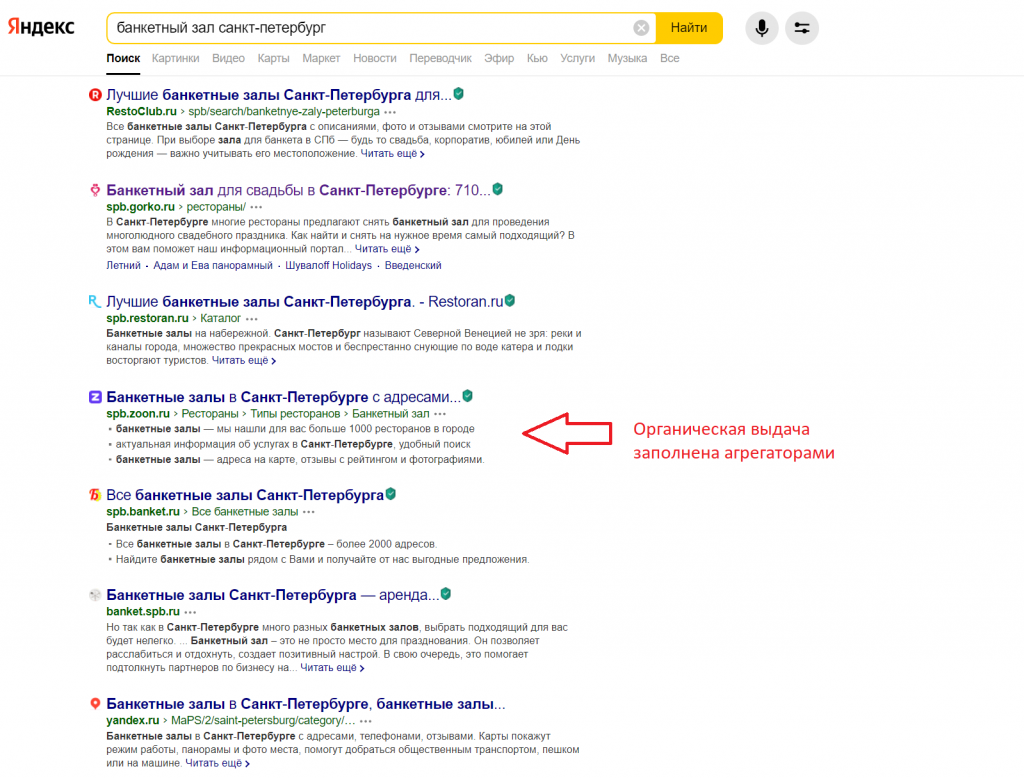Switch to the Видео tab
This screenshot has height=778, width=1024.
[x=228, y=58]
